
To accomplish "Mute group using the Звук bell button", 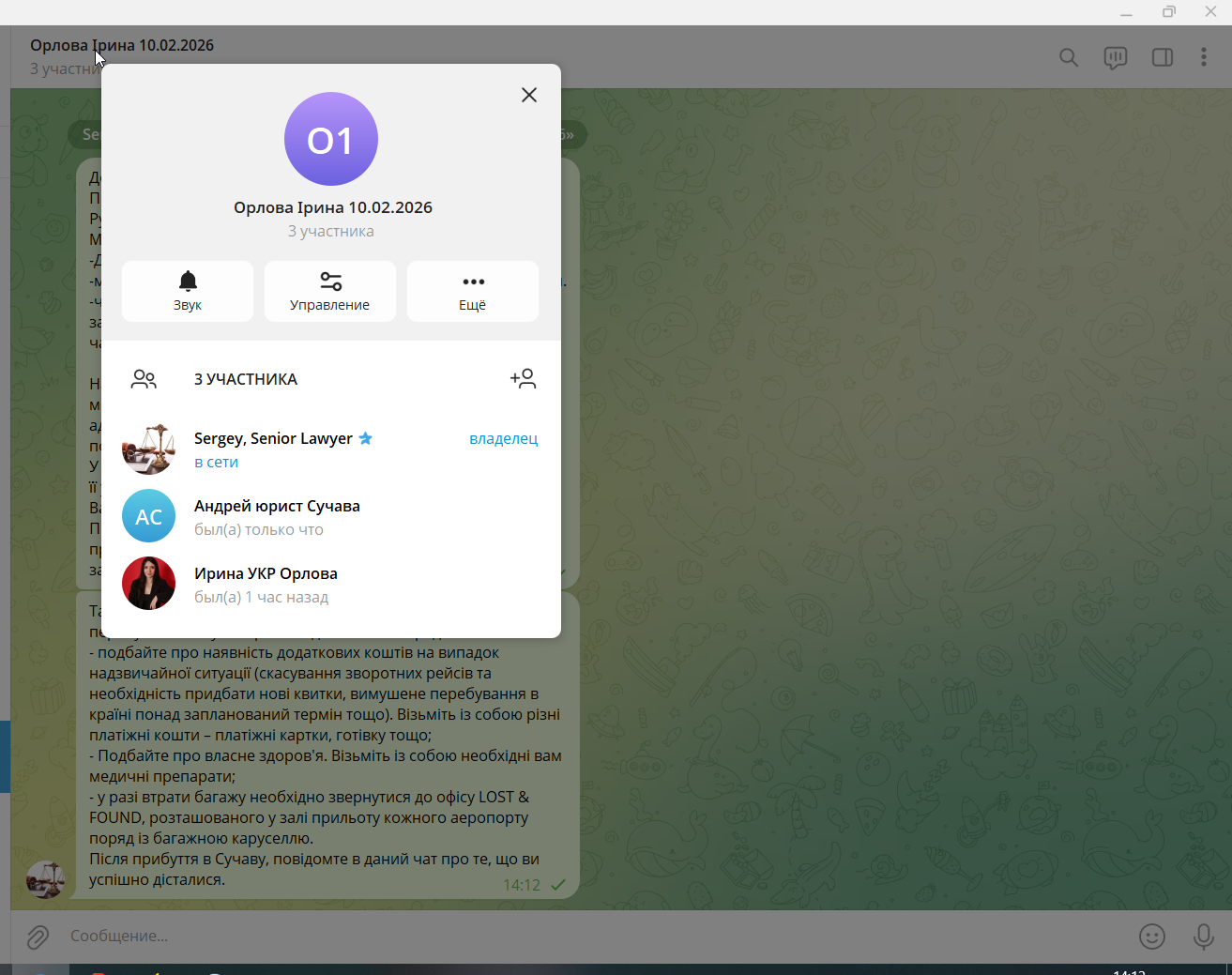I will coord(188,291).
